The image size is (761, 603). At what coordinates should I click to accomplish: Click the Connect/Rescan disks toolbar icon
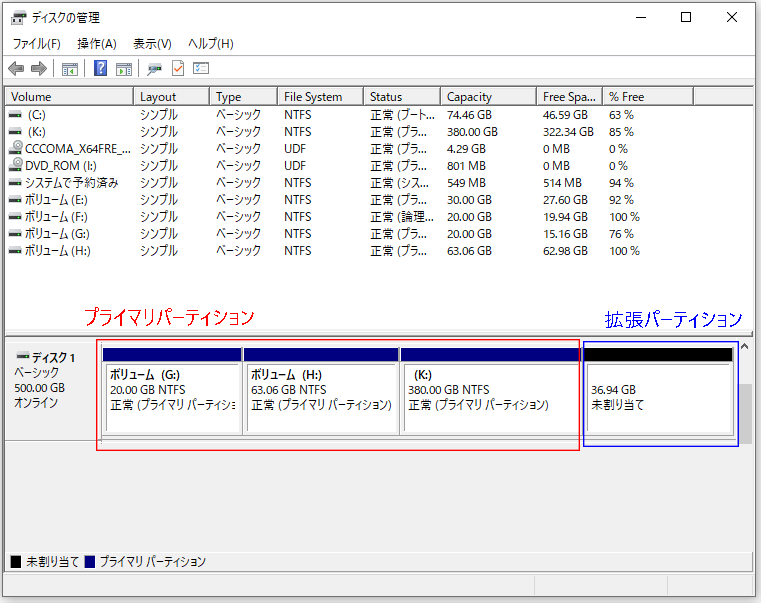[x=154, y=69]
